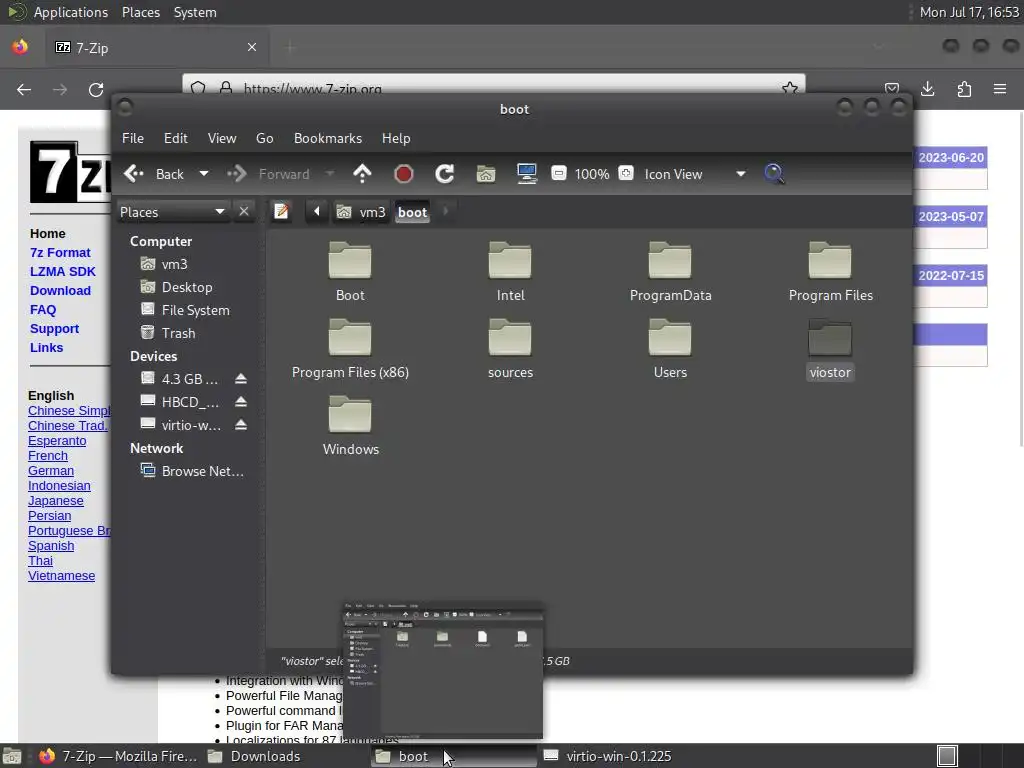Open Firefox extensions puzzle icon

[x=964, y=89]
